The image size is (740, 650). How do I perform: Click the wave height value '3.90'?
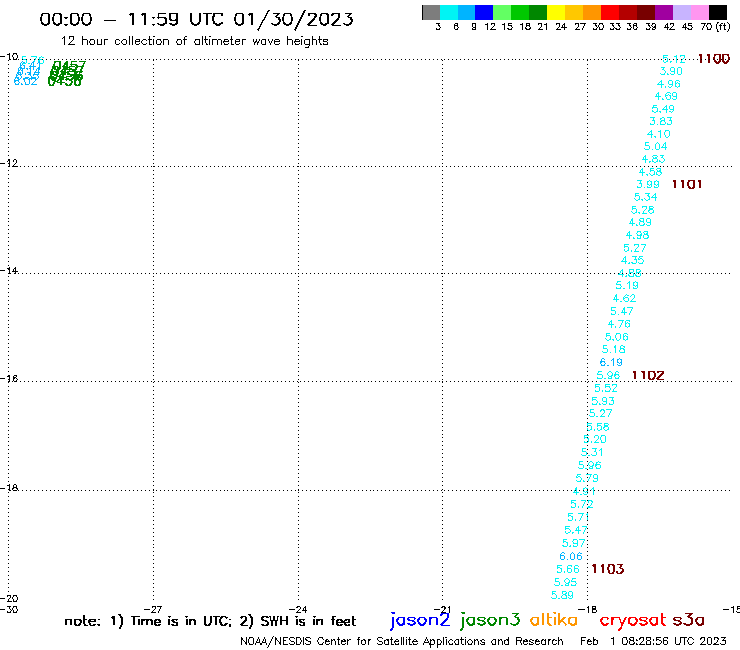[671, 71]
